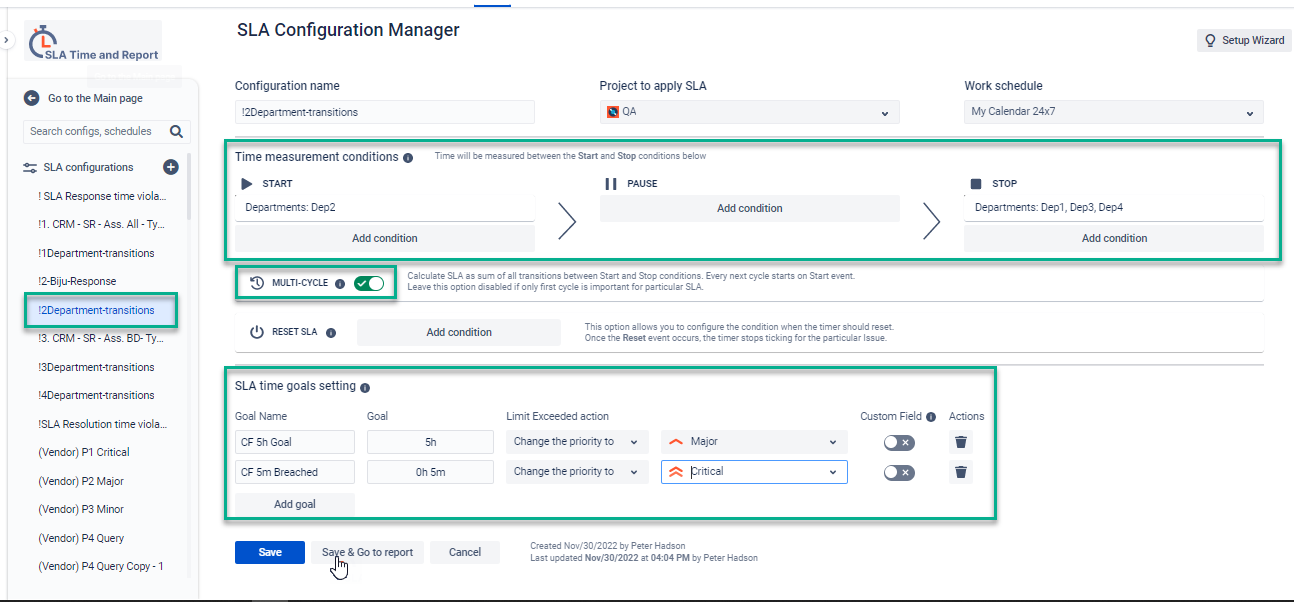The image size is (1300, 602).
Task: Click the search magnifier icon in sidebar
Action: point(177,131)
